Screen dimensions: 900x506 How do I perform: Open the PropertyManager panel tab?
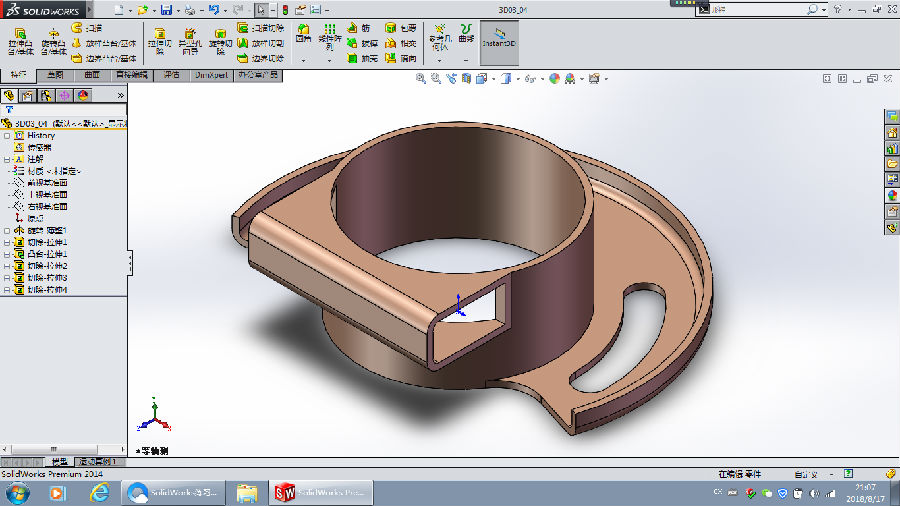27,95
